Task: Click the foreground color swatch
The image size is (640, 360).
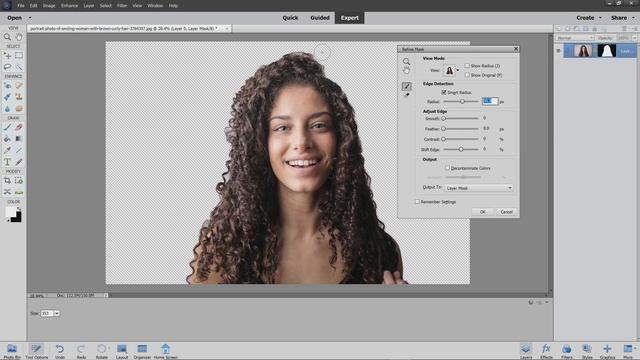Action: [11, 211]
